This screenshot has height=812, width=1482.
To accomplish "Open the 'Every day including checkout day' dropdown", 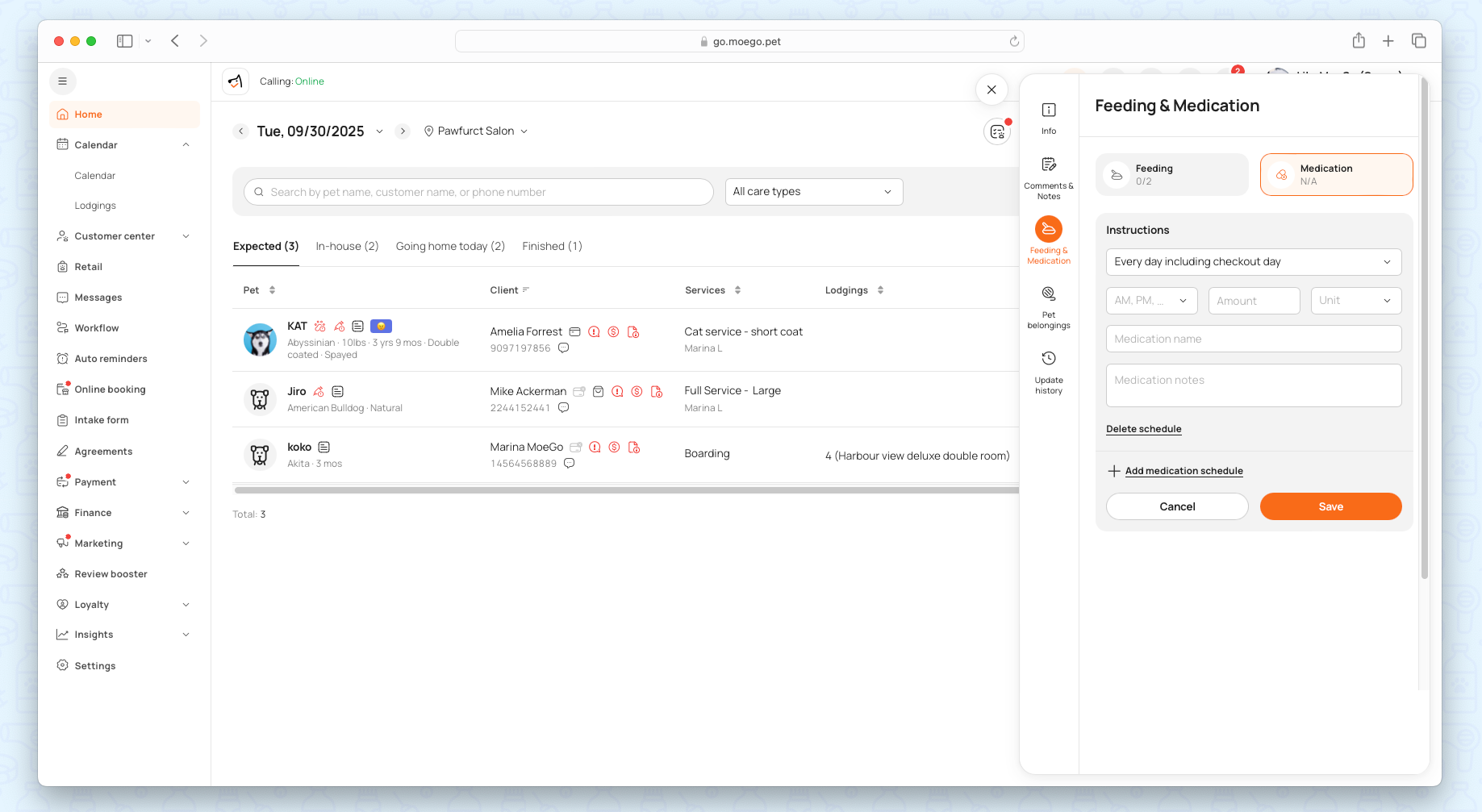I will pos(1253,262).
